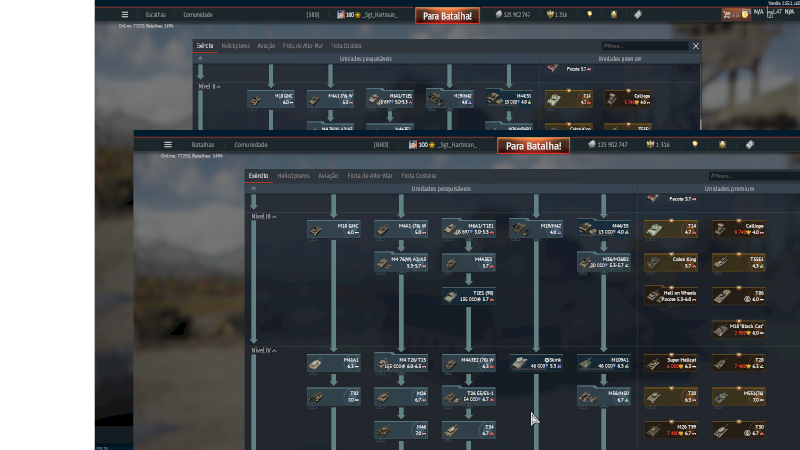This screenshot has height=450, width=800.
Task: Switch to Aviação tab in back window
Action: 266,46
